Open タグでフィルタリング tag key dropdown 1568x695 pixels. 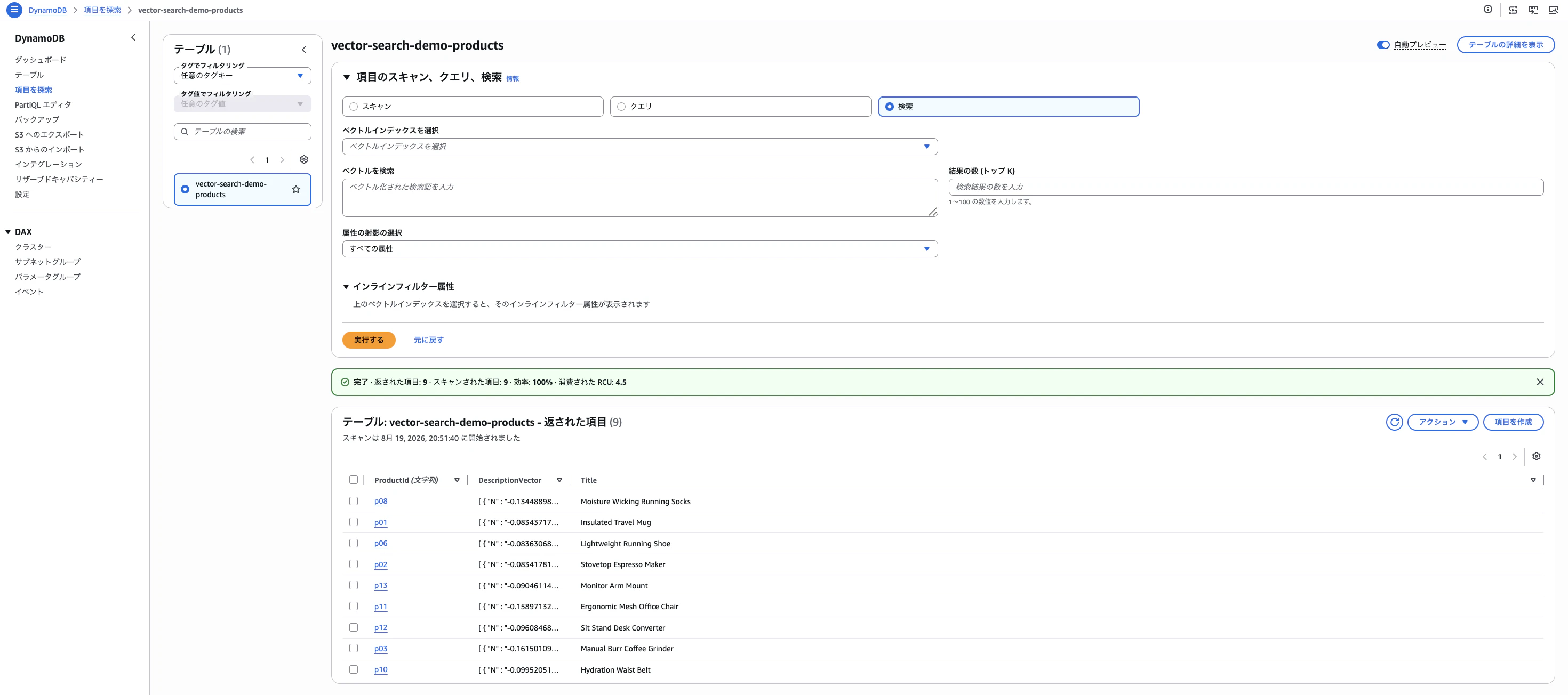click(242, 75)
